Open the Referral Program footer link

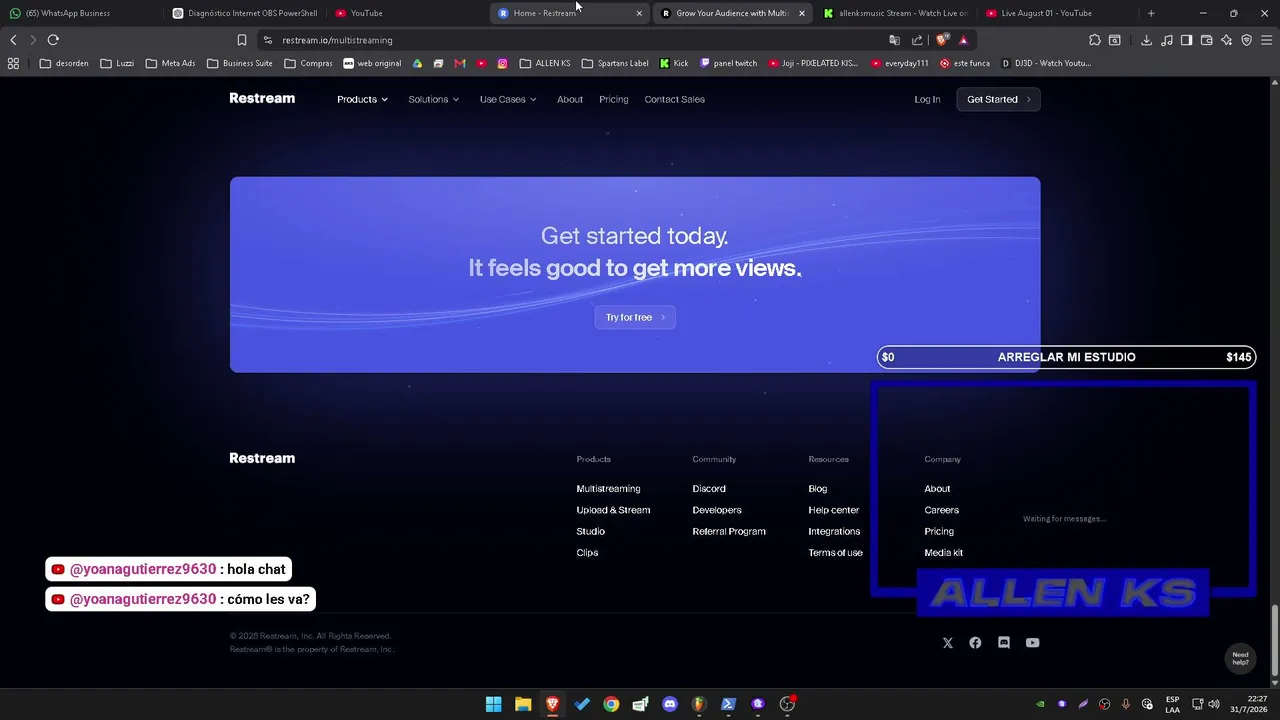point(729,532)
